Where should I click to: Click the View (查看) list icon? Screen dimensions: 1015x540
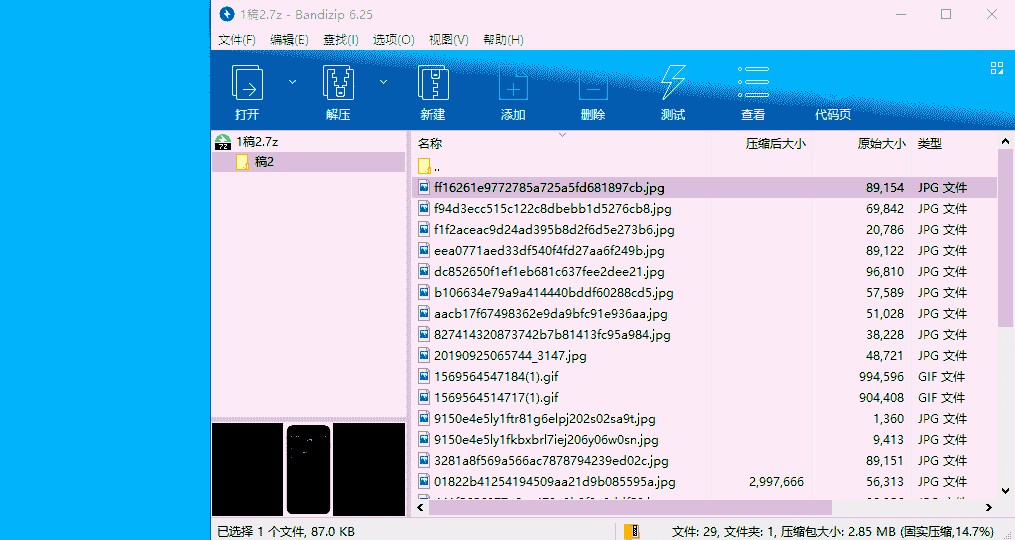pos(753,82)
